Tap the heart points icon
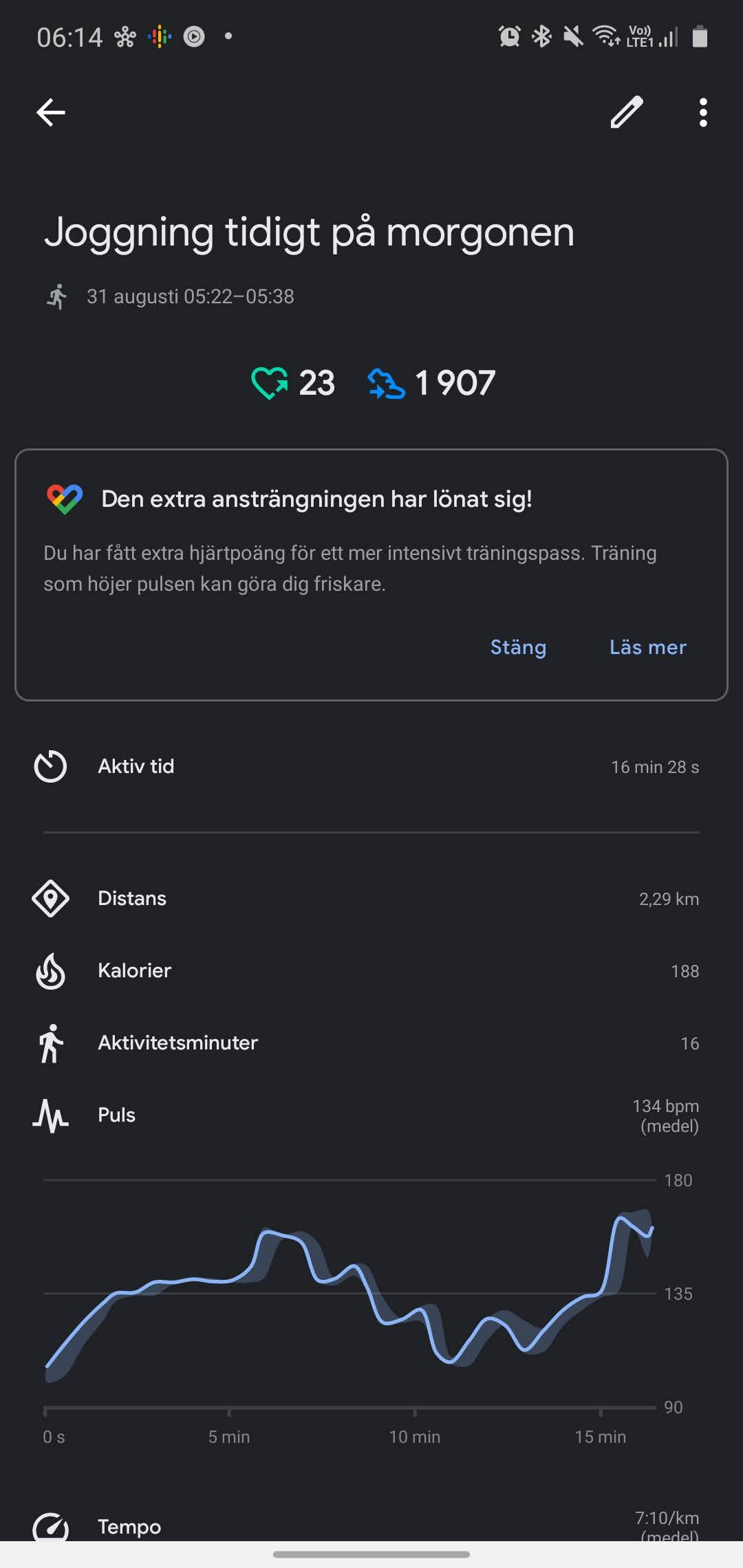 point(269,383)
